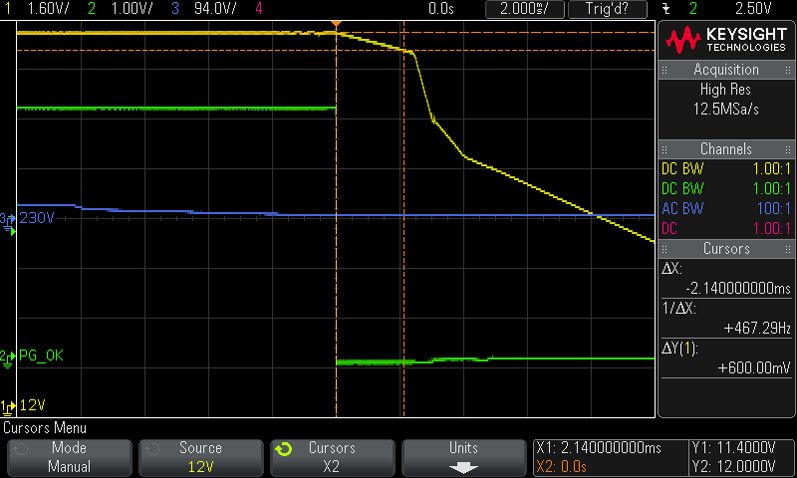Click the drag handle left of Cursors header
The image size is (797, 478).
coord(664,249)
